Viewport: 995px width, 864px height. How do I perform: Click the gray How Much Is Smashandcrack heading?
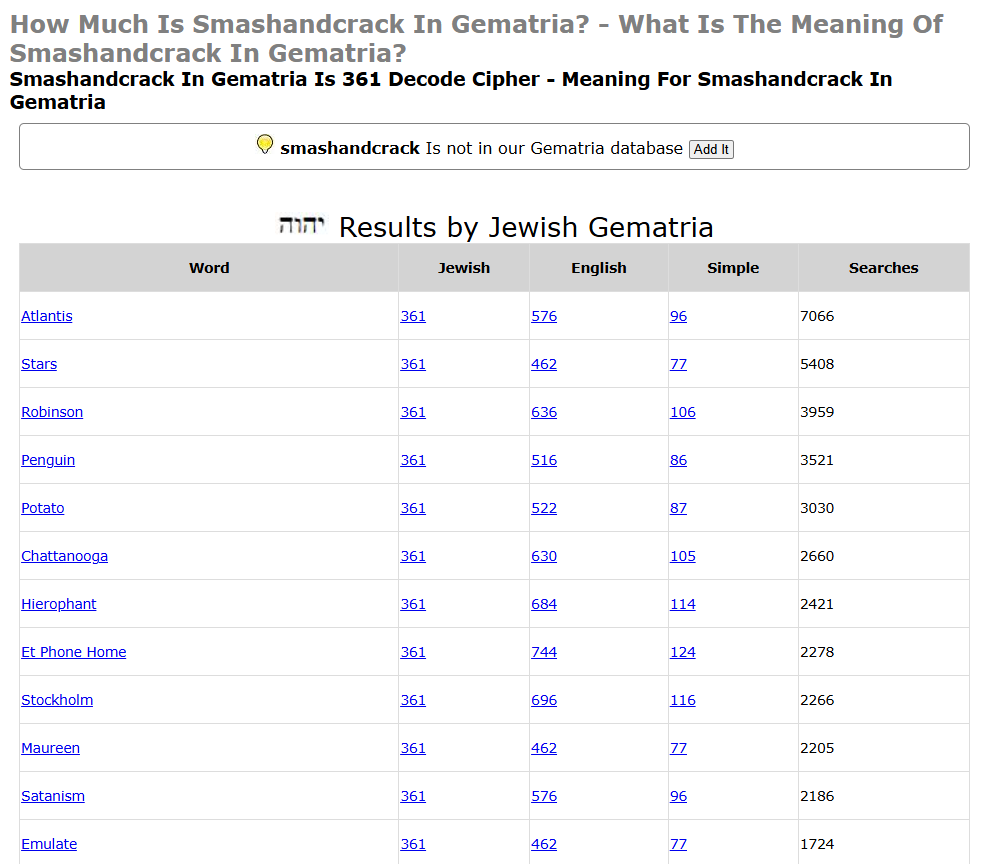click(477, 39)
